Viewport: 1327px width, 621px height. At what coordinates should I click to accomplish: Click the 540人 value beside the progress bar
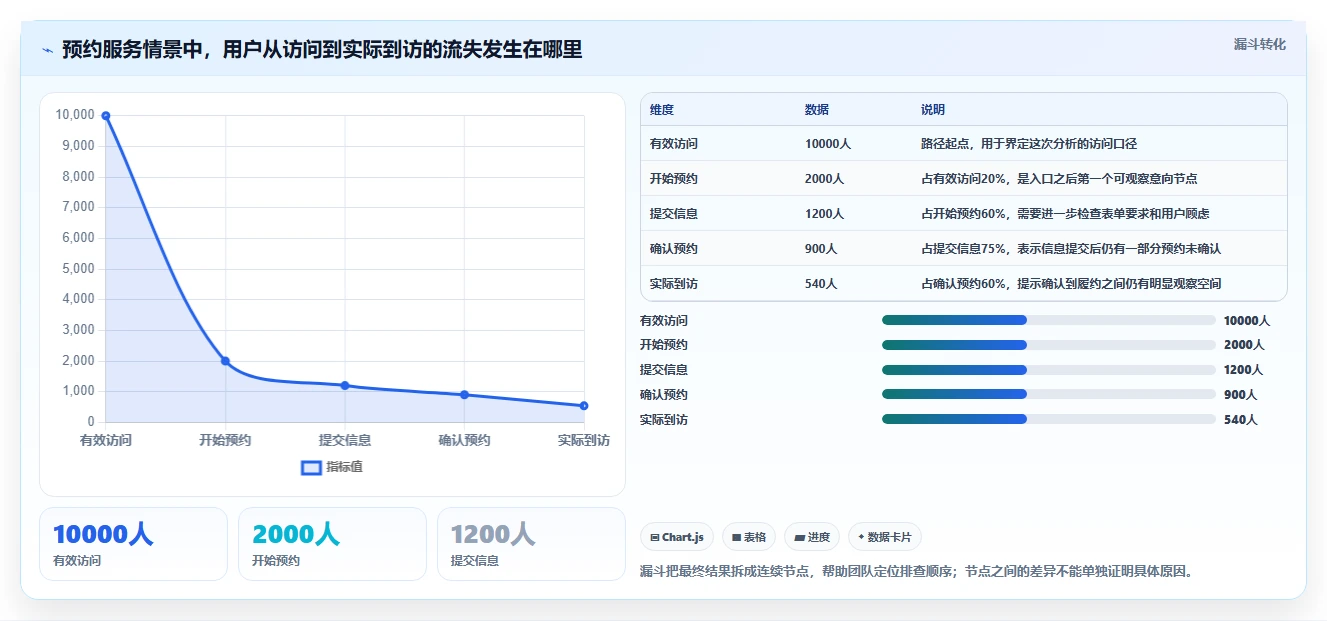(x=1241, y=420)
